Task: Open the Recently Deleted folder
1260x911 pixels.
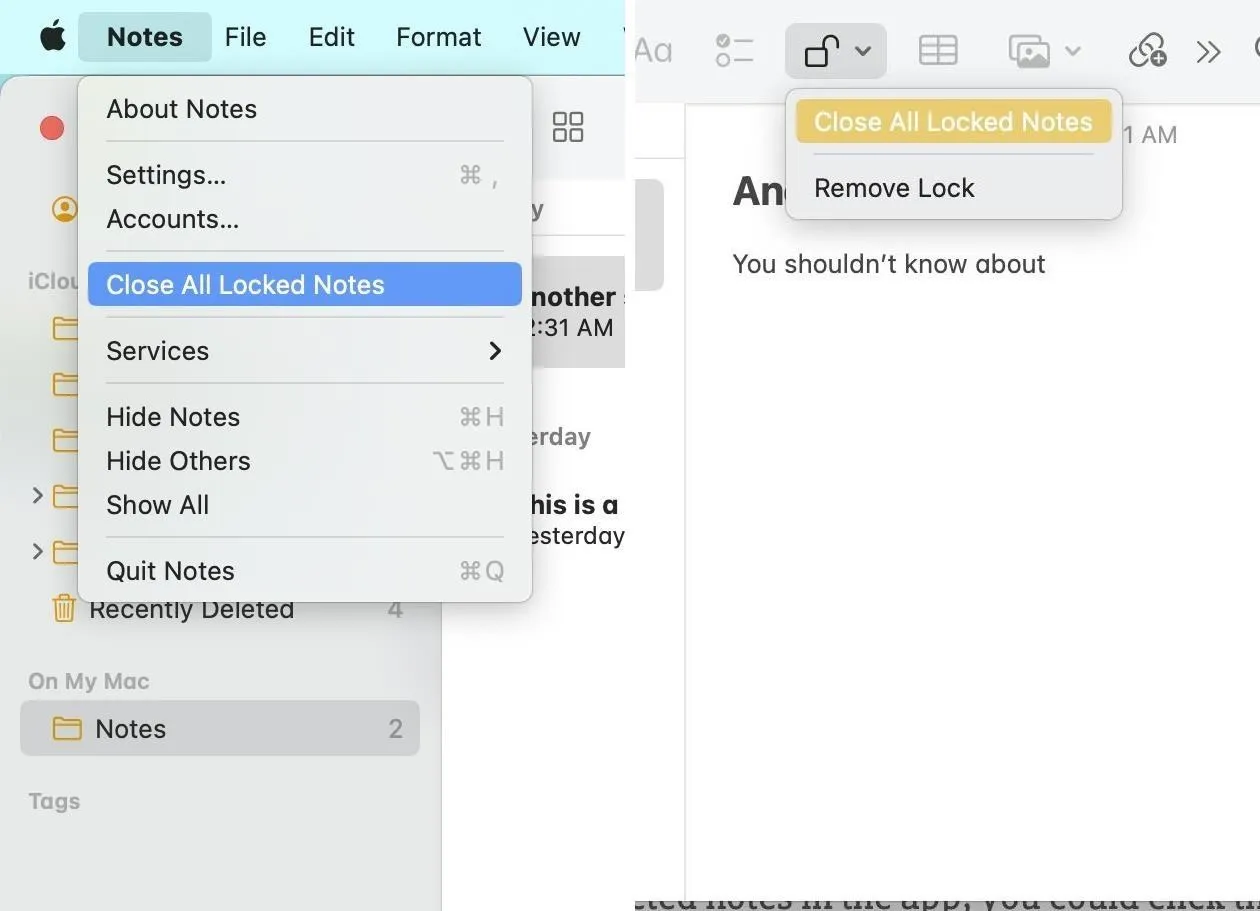Action: 191,610
